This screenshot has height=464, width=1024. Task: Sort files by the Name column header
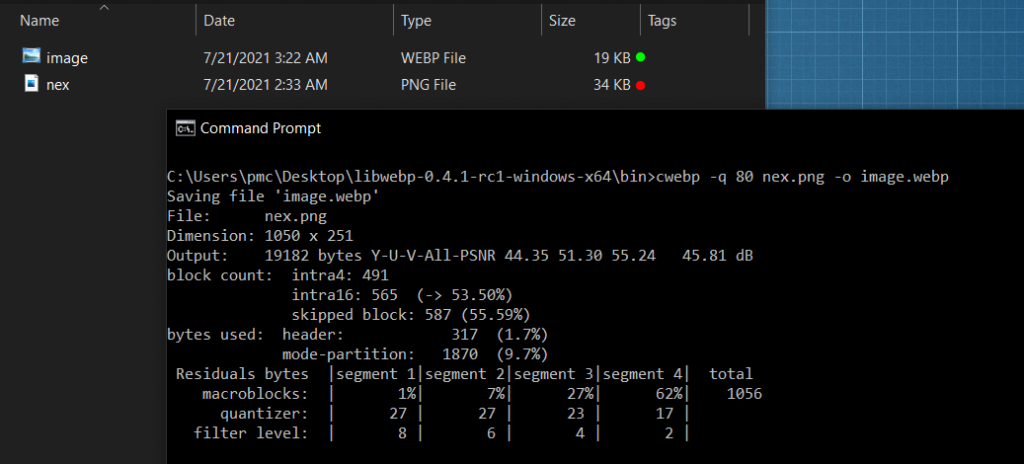pos(40,20)
